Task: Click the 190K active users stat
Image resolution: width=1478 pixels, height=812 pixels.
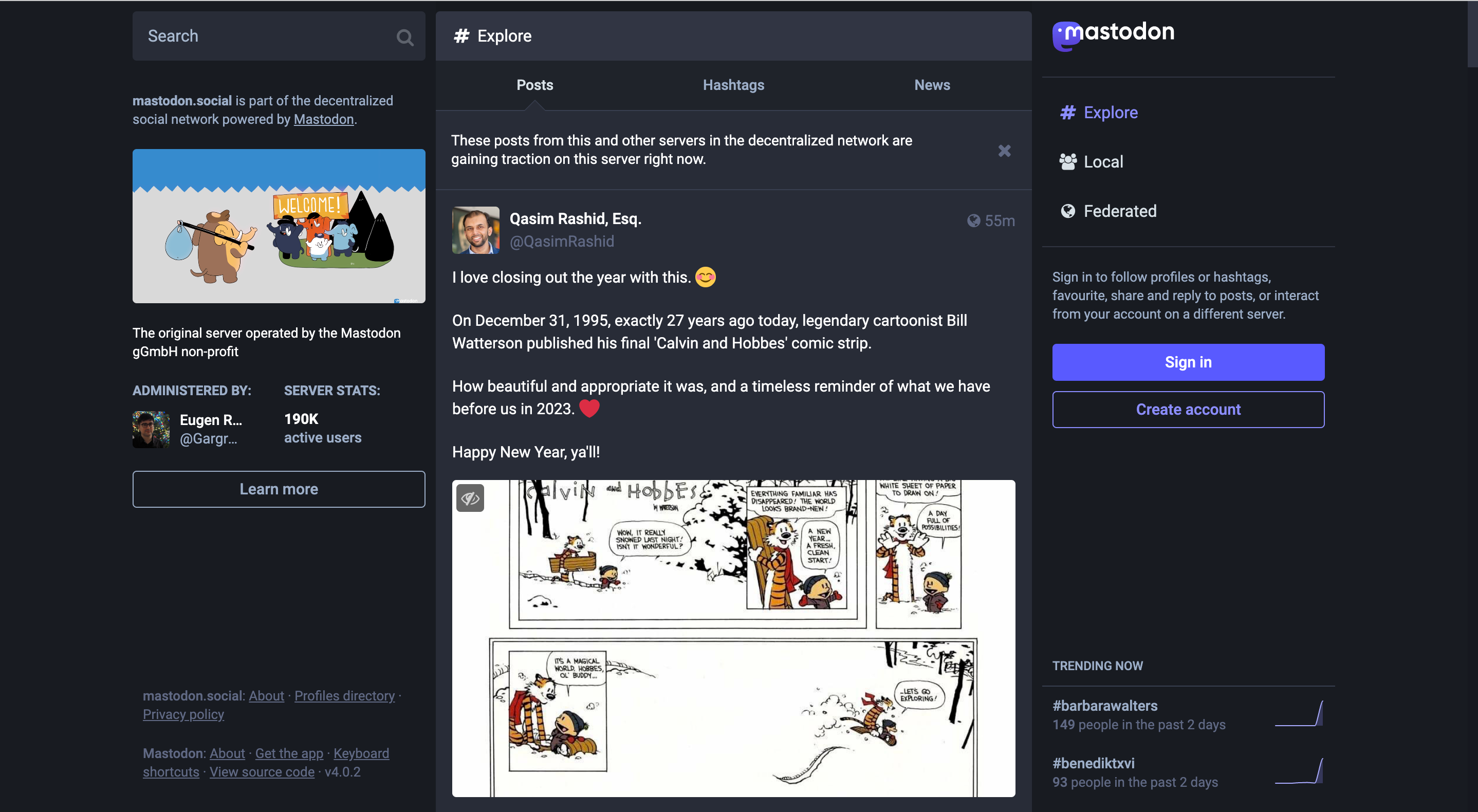Action: click(x=322, y=428)
